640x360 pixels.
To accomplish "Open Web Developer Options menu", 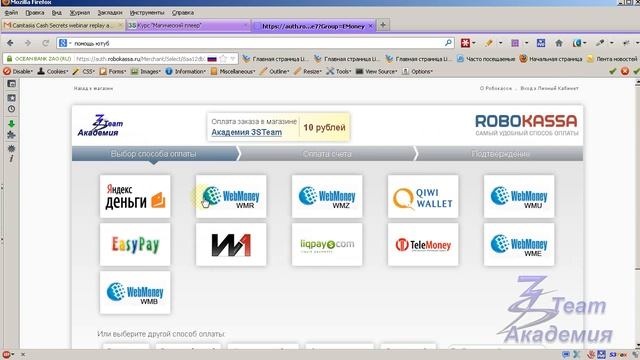I will [x=418, y=71].
